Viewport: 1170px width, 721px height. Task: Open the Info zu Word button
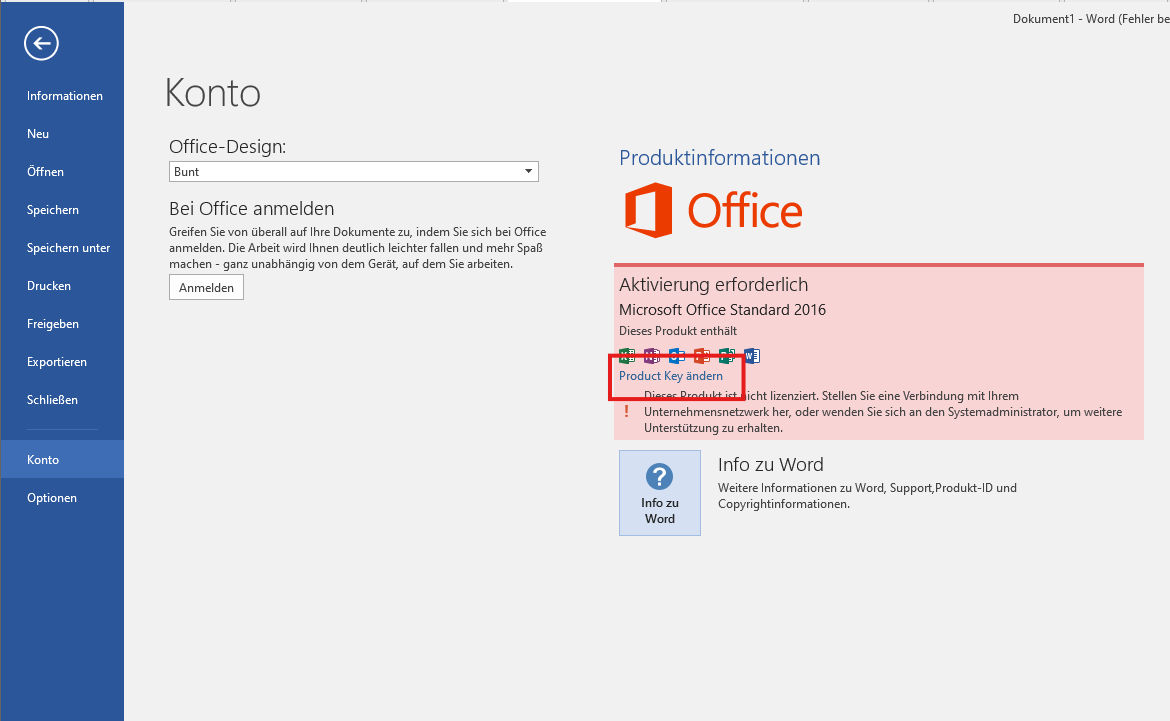(x=659, y=492)
